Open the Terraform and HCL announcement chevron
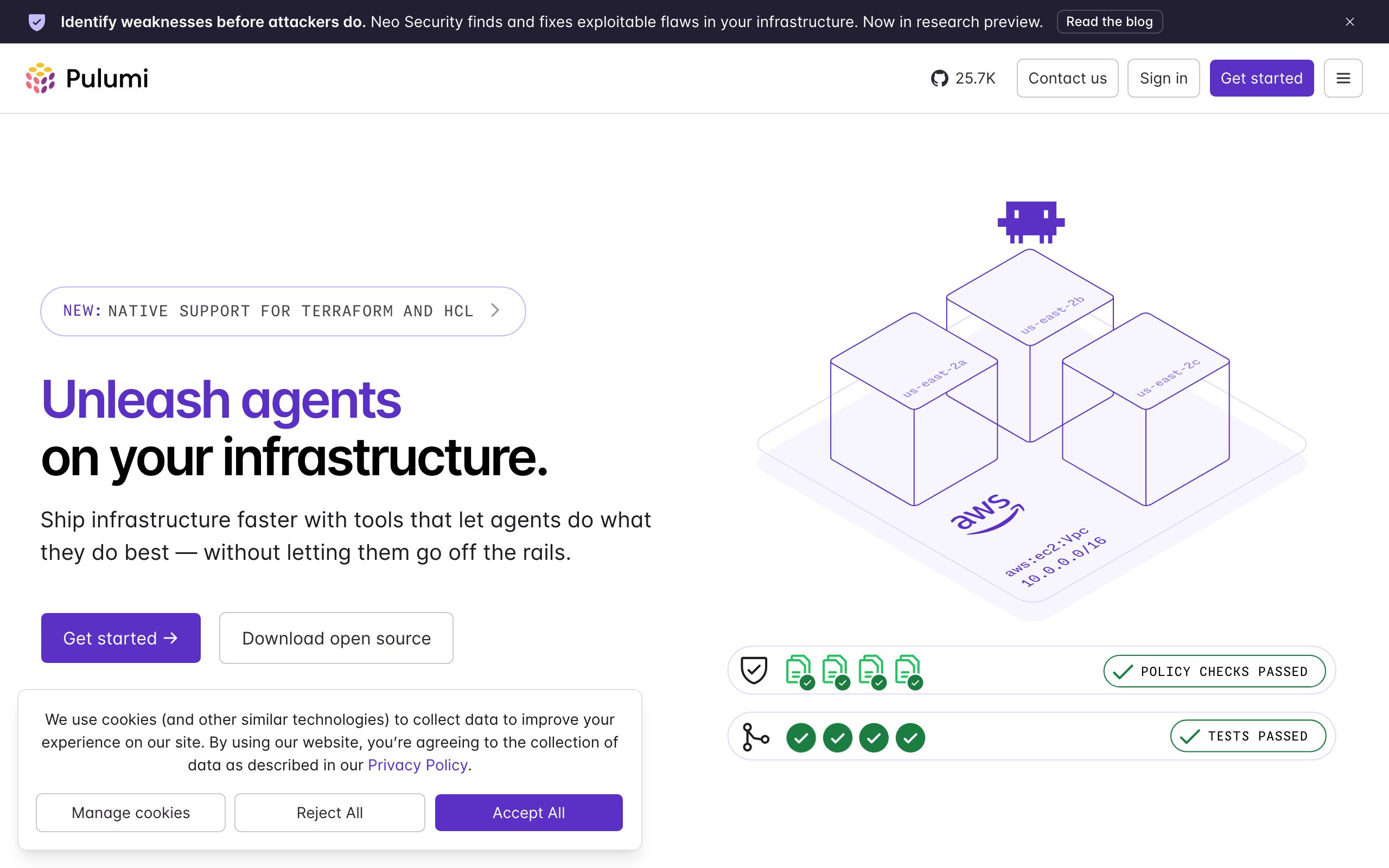This screenshot has width=1389, height=868. (x=495, y=310)
